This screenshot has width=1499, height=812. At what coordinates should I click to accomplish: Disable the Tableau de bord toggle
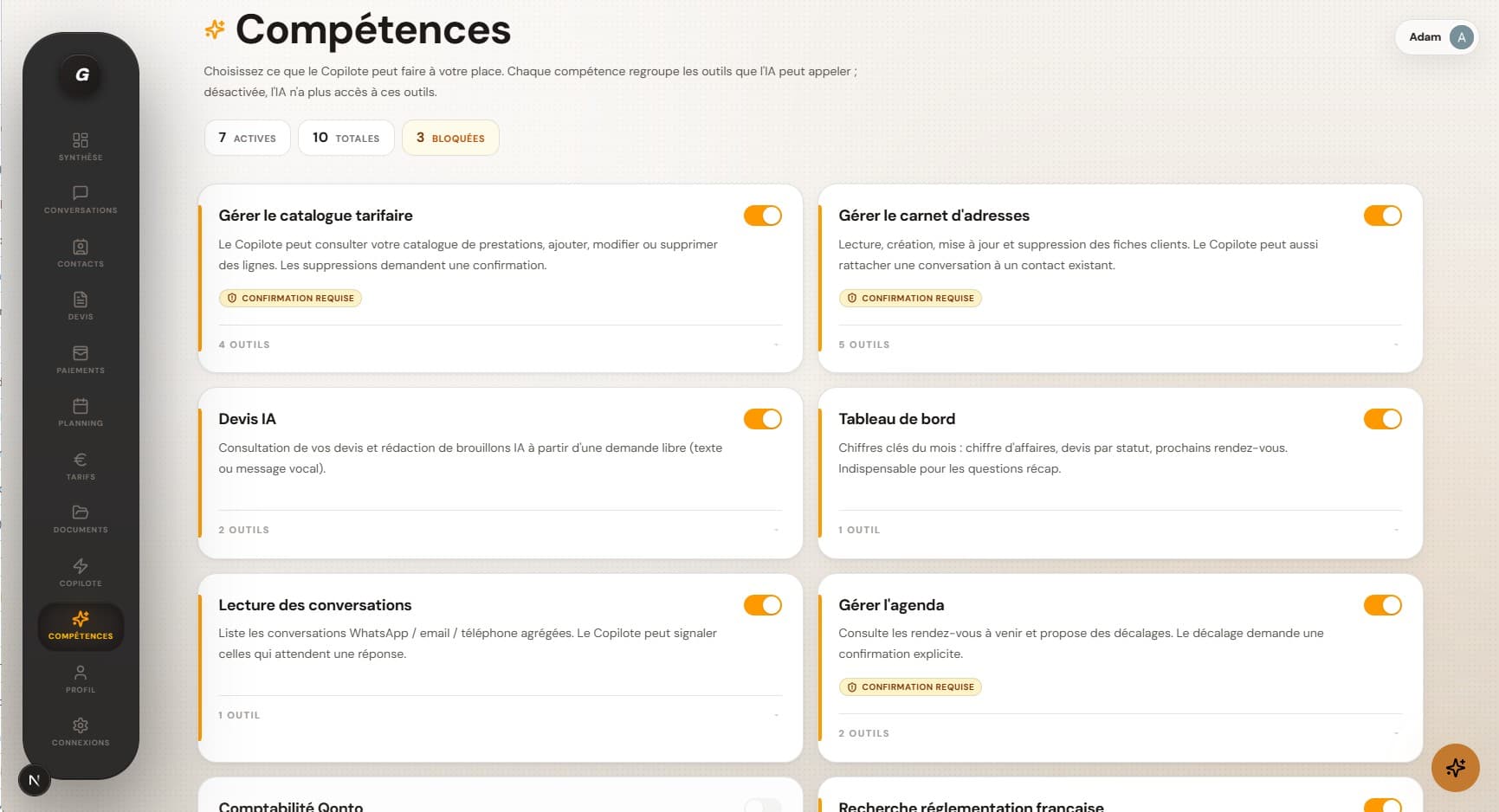(1382, 419)
